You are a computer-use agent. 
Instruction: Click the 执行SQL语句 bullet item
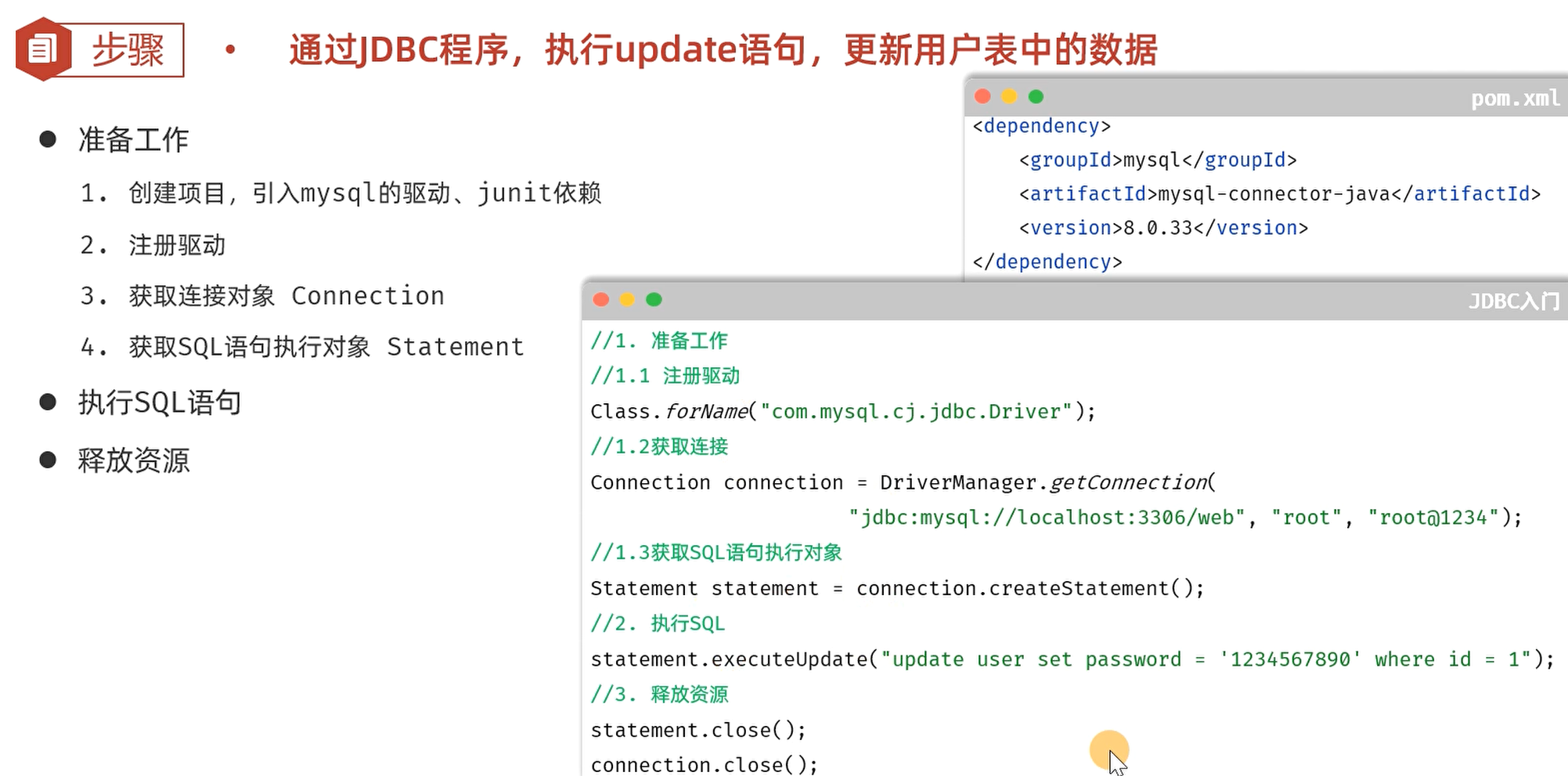tap(160, 402)
